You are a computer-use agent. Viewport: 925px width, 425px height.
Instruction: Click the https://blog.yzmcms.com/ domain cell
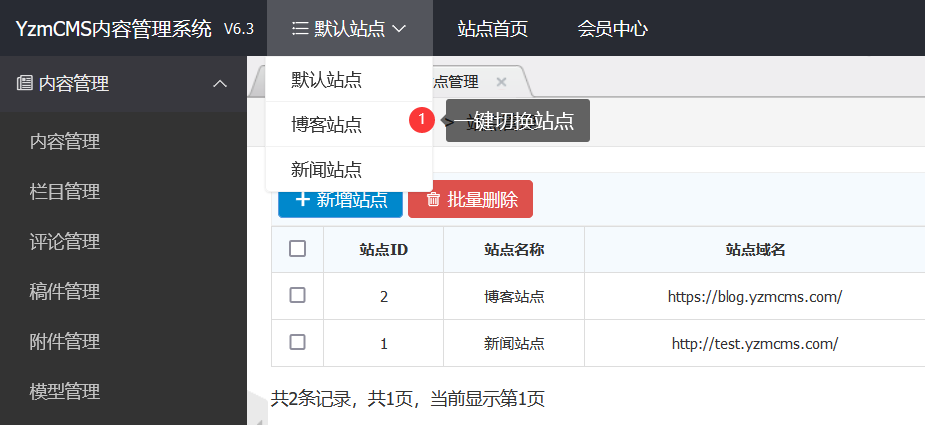point(755,296)
